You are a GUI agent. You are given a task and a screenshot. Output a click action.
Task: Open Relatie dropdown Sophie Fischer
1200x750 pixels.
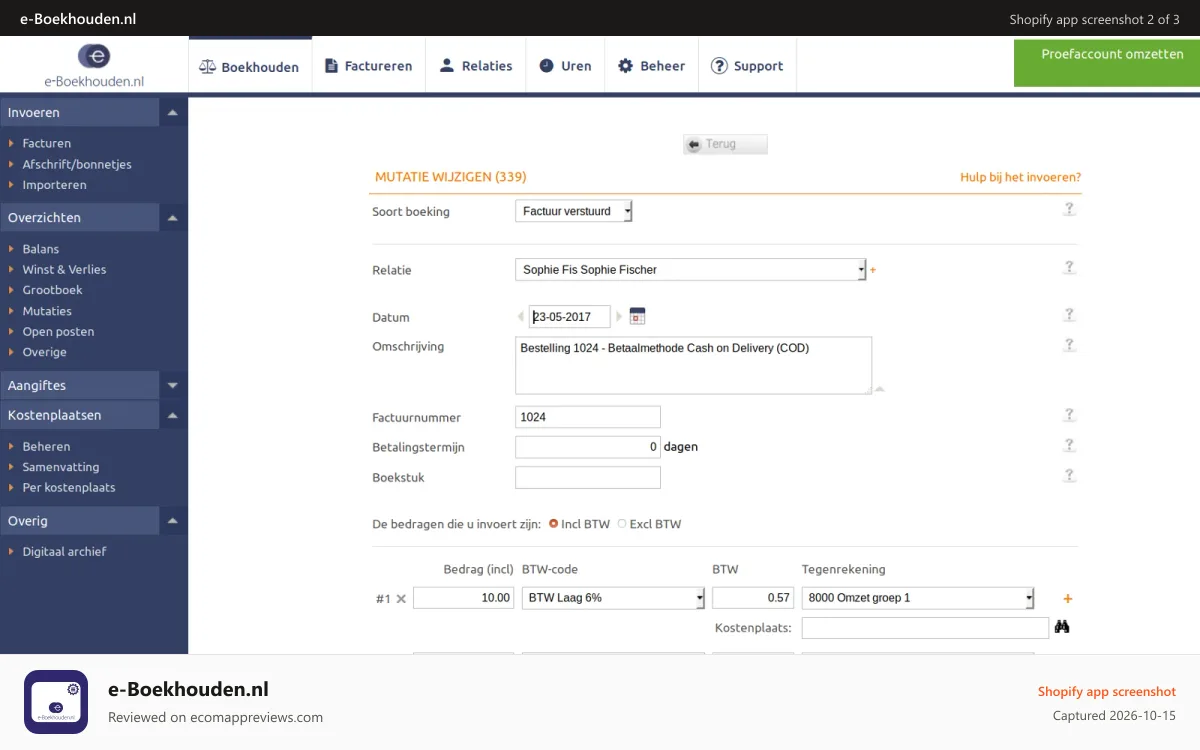(x=691, y=269)
